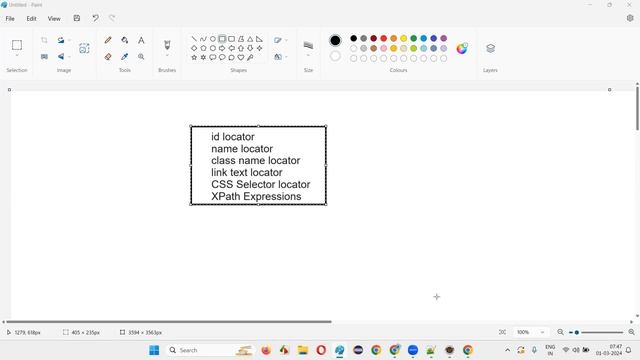Screen dimensions: 640x360
Task: Expand the Brushes dropdown arrow
Action: pyautogui.click(x=167, y=55)
